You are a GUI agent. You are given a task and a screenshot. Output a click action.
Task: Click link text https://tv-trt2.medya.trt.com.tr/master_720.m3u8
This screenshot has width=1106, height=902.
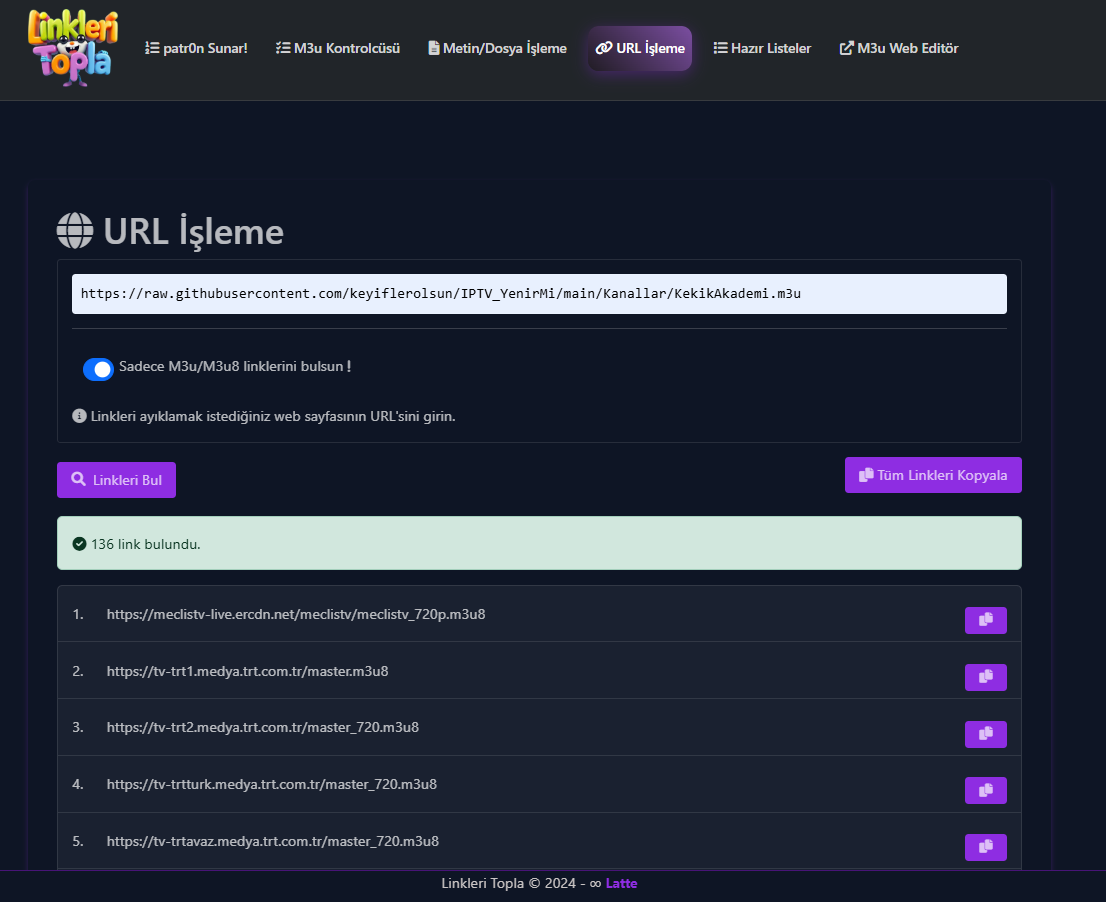click(262, 728)
